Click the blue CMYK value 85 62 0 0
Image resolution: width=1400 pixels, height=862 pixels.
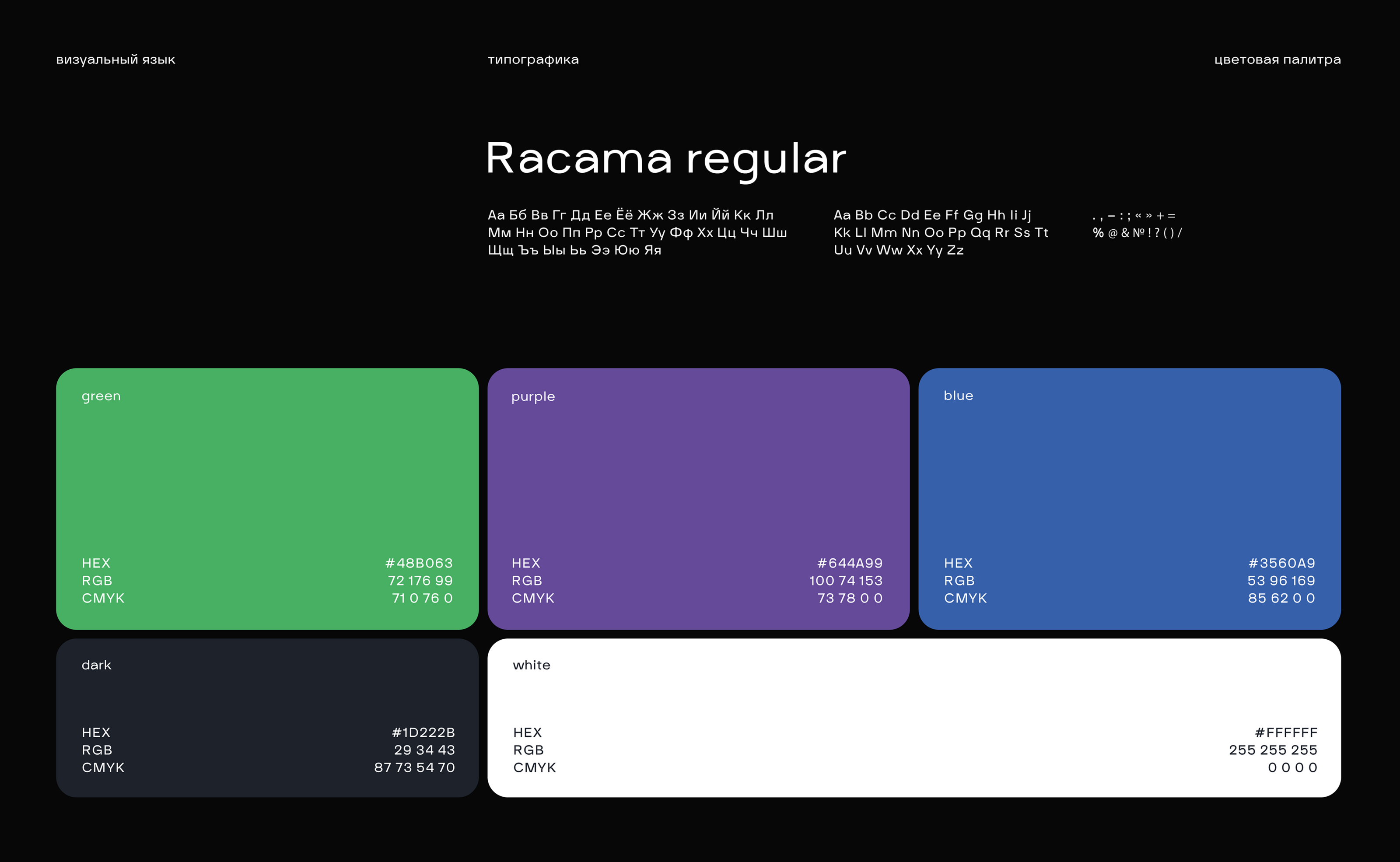pyautogui.click(x=1281, y=599)
